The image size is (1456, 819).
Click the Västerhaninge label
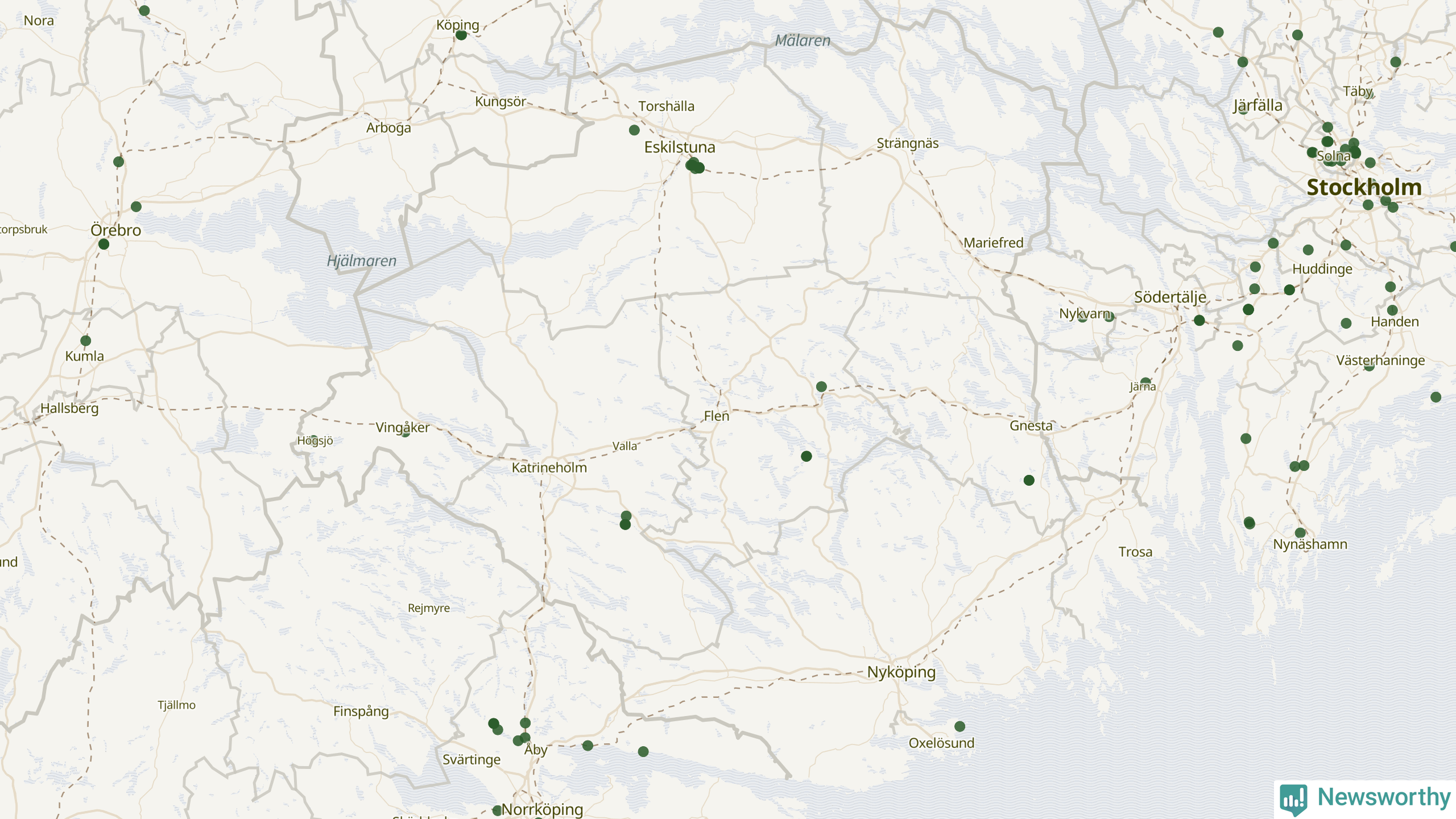[x=1380, y=361]
